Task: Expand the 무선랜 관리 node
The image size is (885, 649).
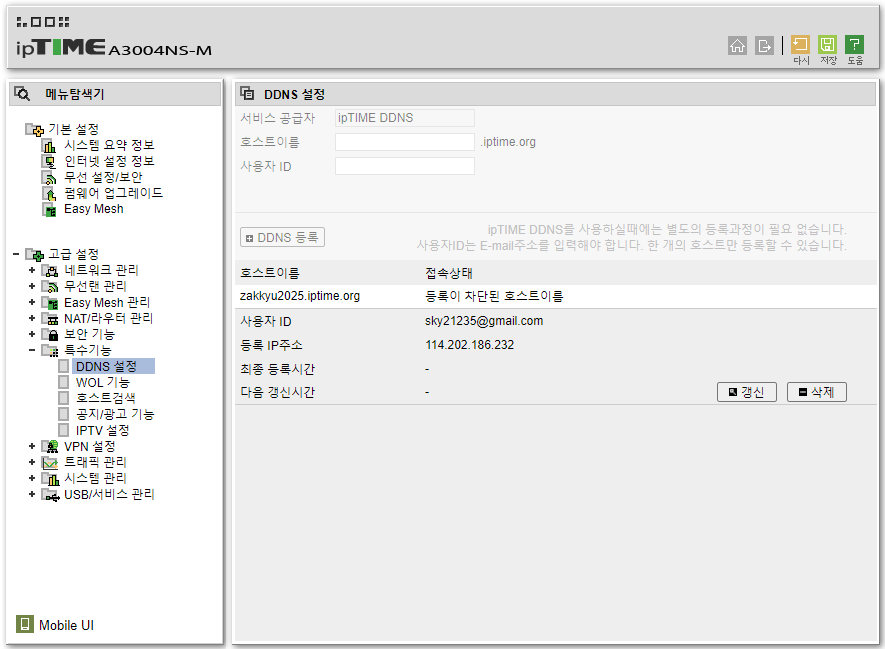Action: [32, 286]
